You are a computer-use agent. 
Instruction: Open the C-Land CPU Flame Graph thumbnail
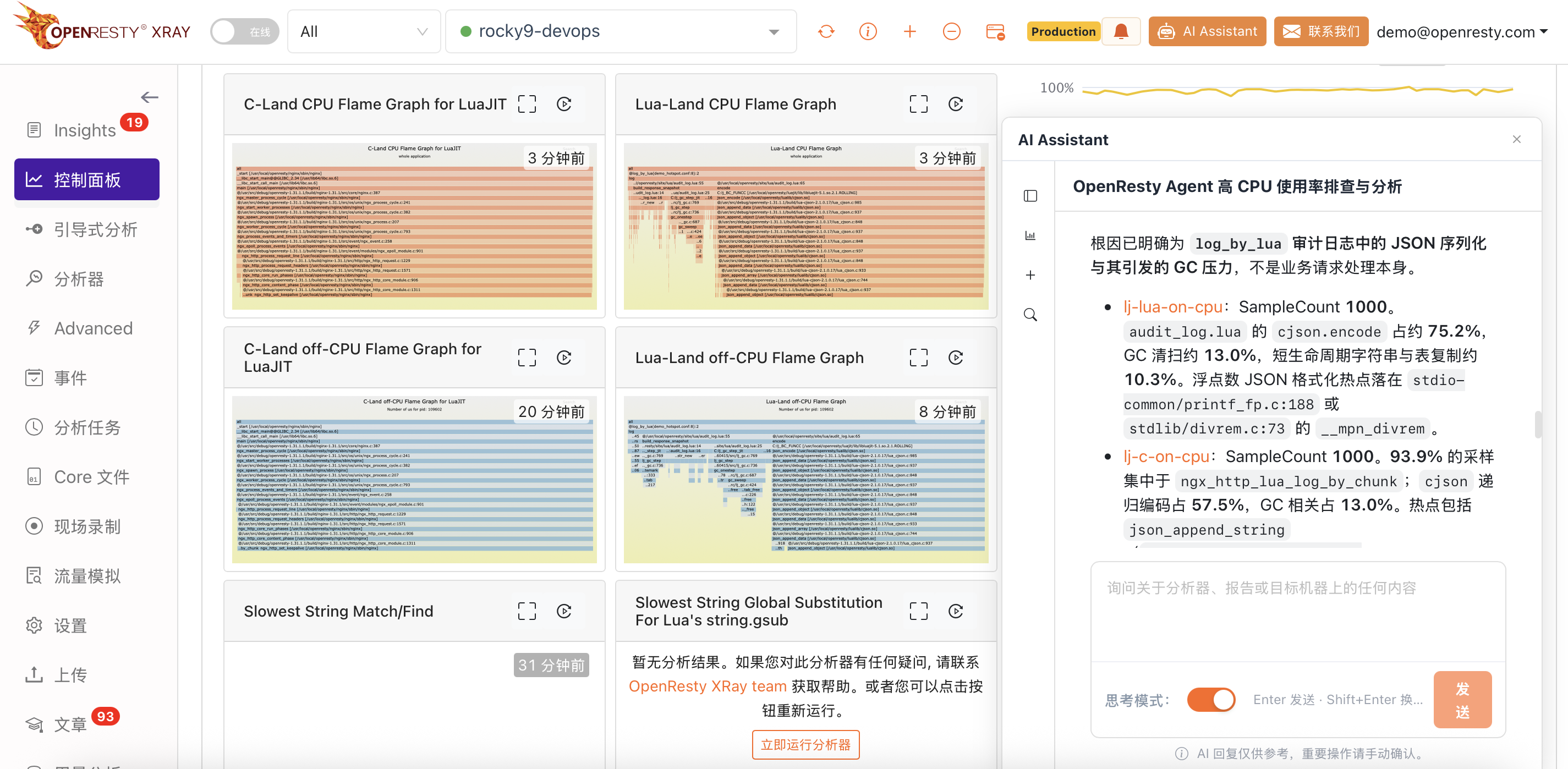[x=414, y=226]
